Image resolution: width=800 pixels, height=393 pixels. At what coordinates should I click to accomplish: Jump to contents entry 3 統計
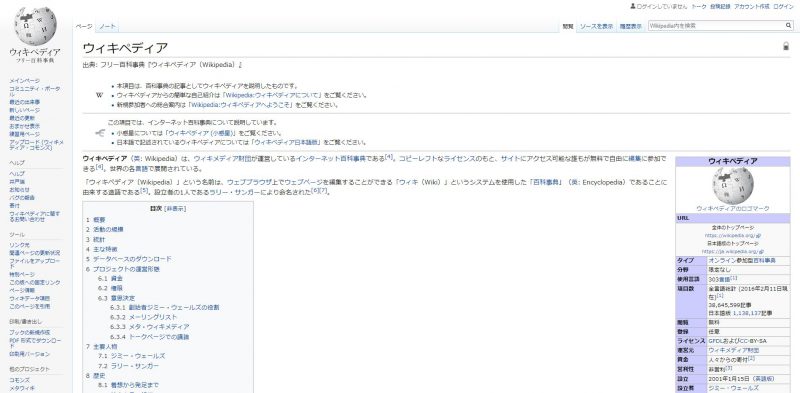pos(95,239)
